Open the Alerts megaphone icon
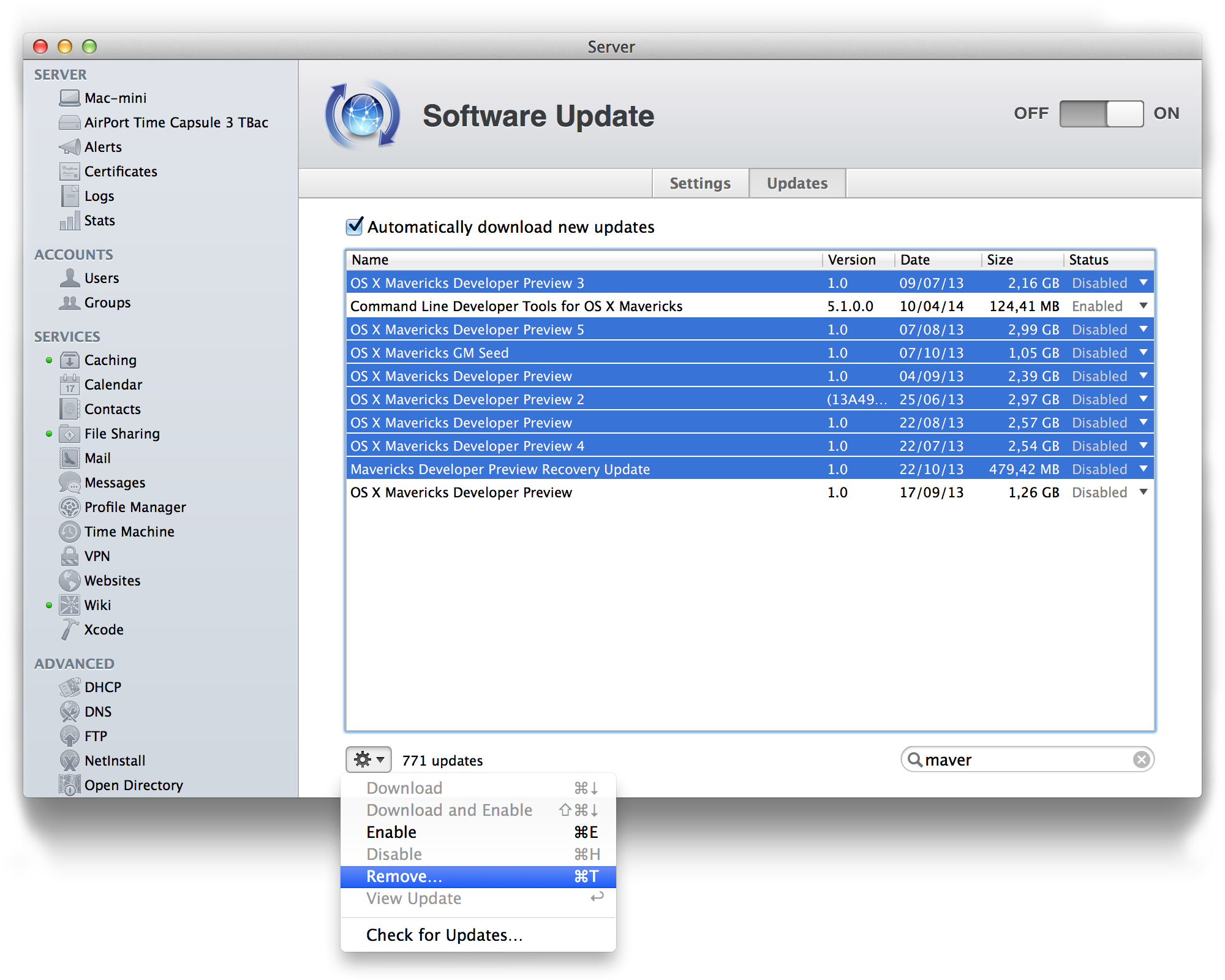1225x980 pixels. tap(70, 147)
